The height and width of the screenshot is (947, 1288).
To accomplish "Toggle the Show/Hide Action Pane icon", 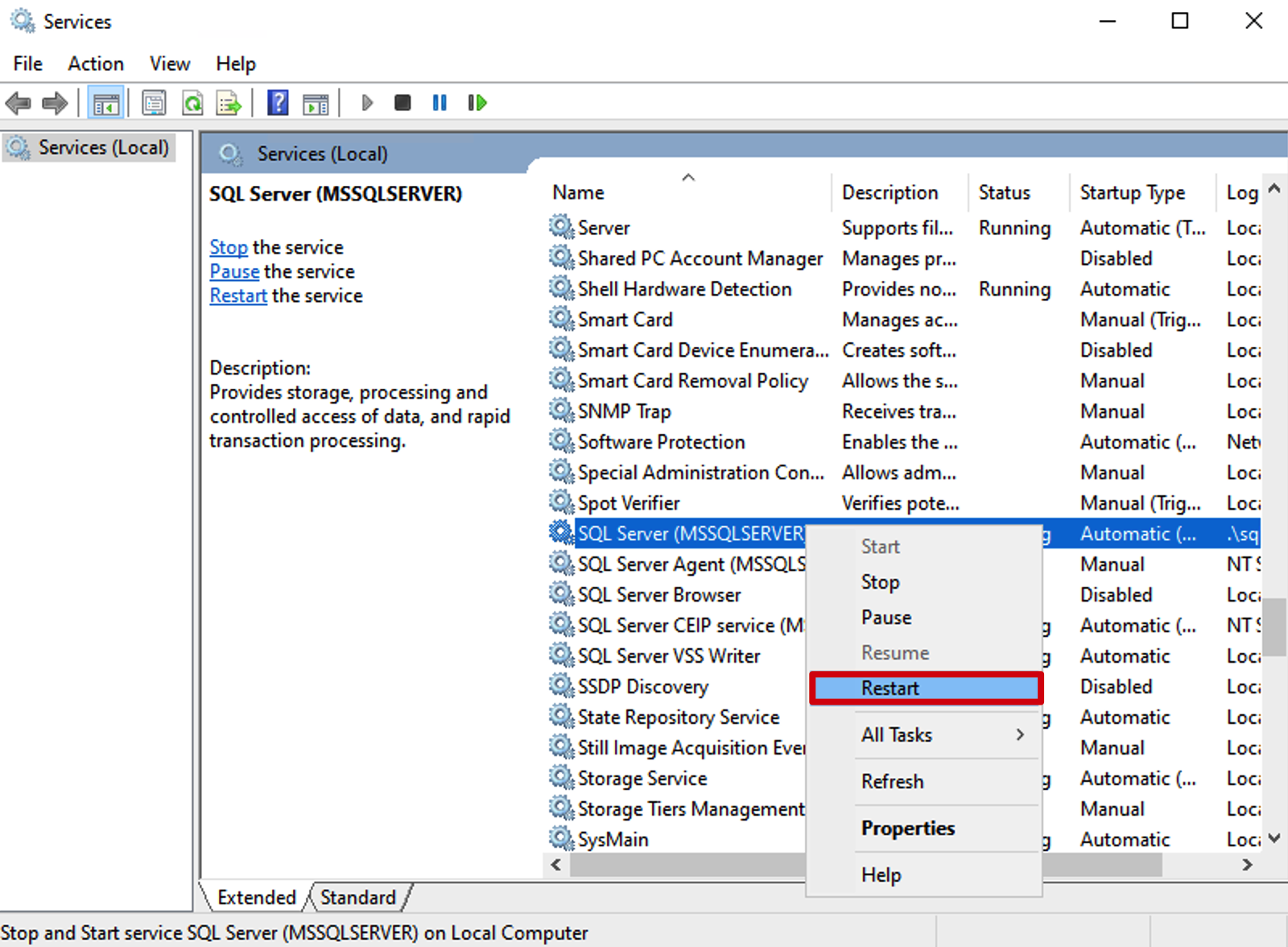I will pos(316,103).
